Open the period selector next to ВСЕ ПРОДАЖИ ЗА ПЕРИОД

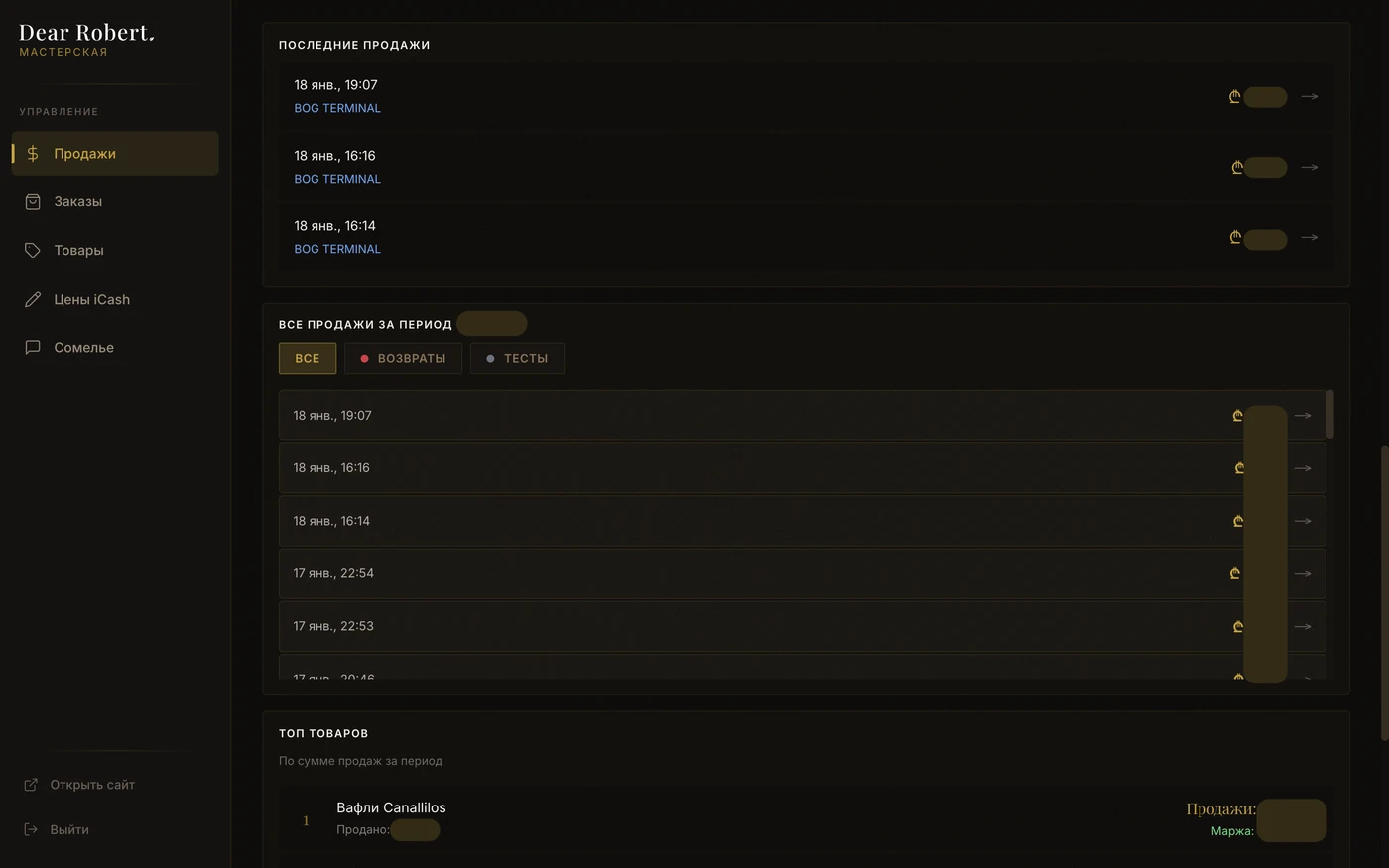coord(492,324)
